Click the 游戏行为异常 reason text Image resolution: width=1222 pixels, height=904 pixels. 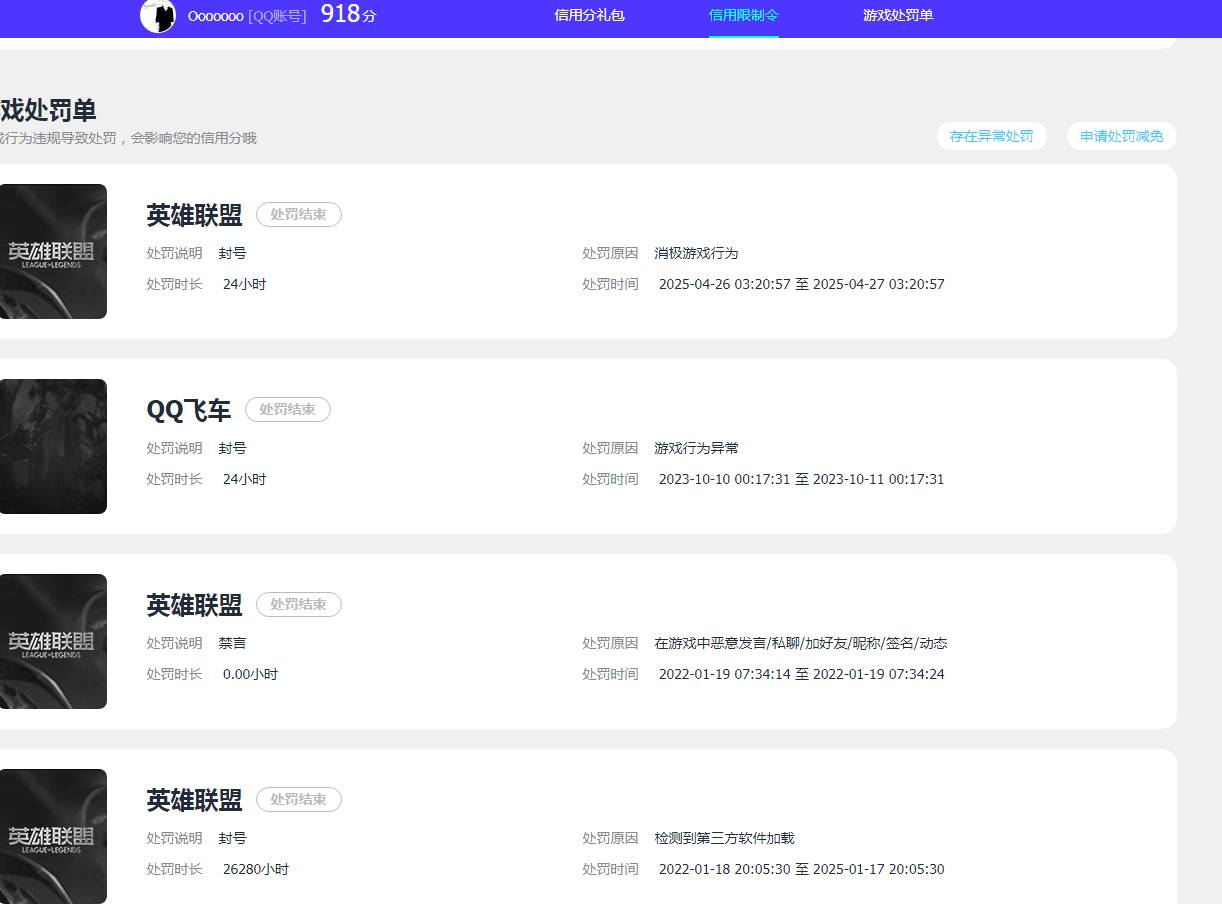696,448
